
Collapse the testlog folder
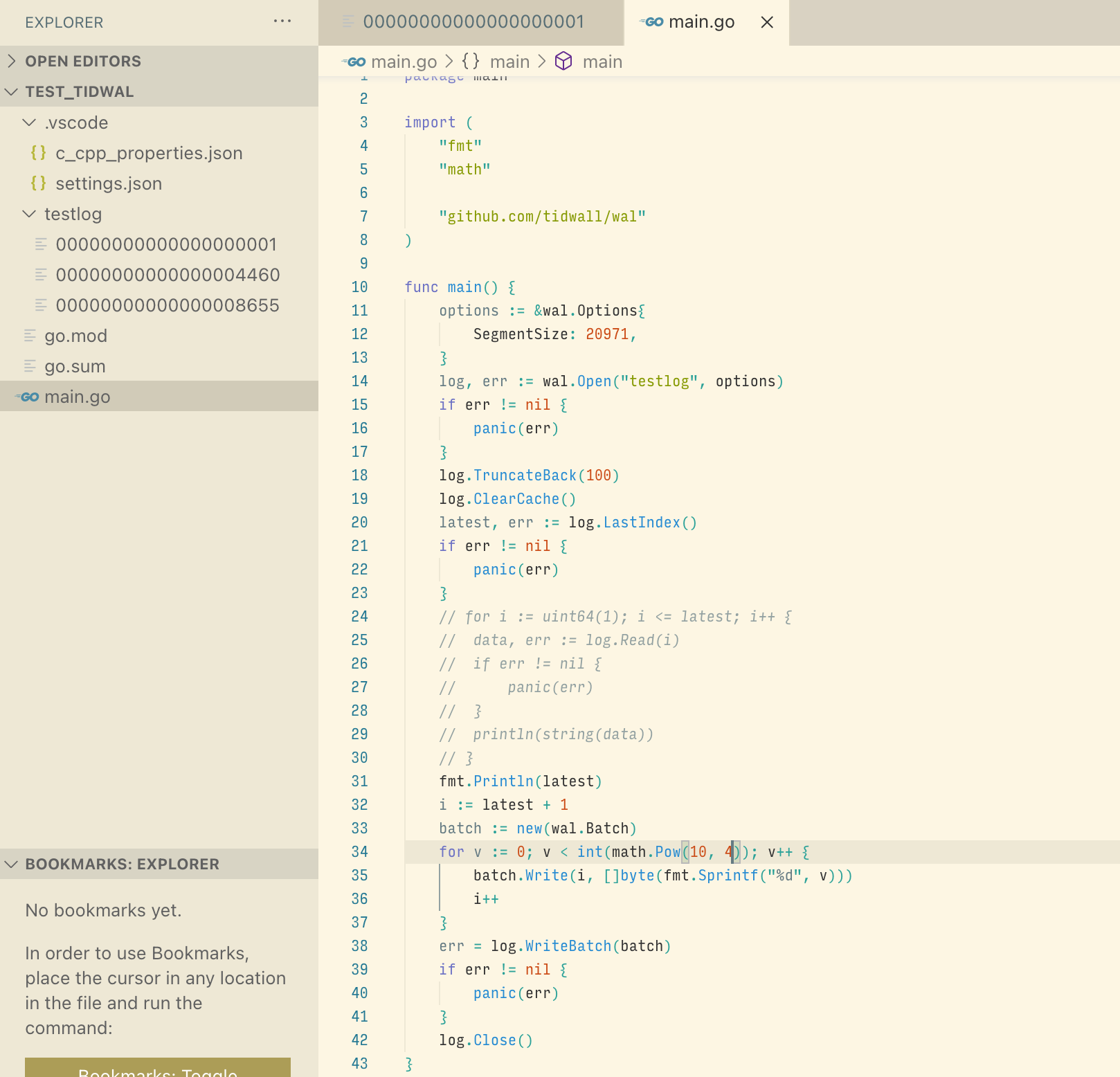(29, 214)
